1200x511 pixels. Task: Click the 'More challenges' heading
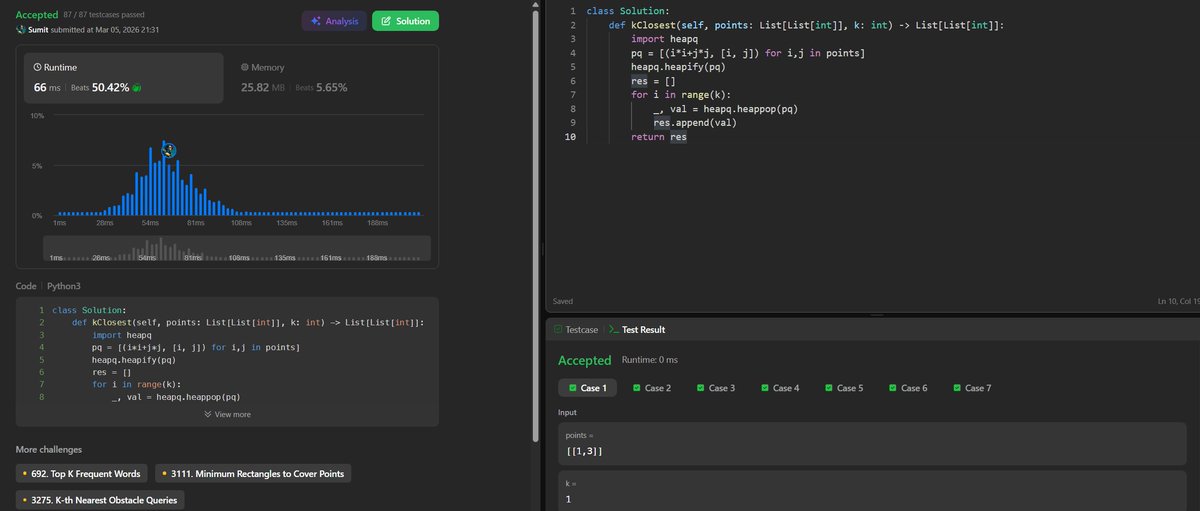tap(49, 449)
